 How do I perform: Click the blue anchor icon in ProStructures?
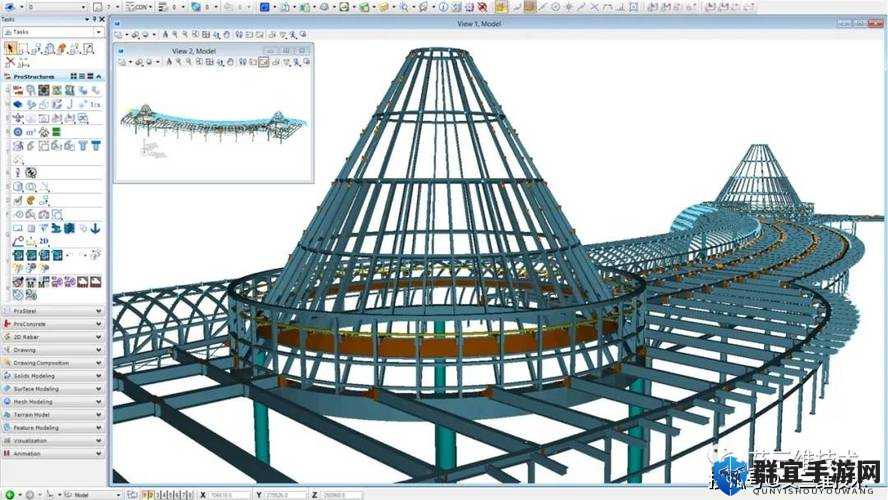95,228
